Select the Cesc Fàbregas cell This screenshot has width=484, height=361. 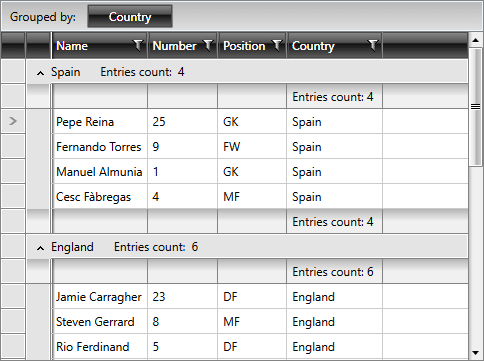(x=100, y=196)
